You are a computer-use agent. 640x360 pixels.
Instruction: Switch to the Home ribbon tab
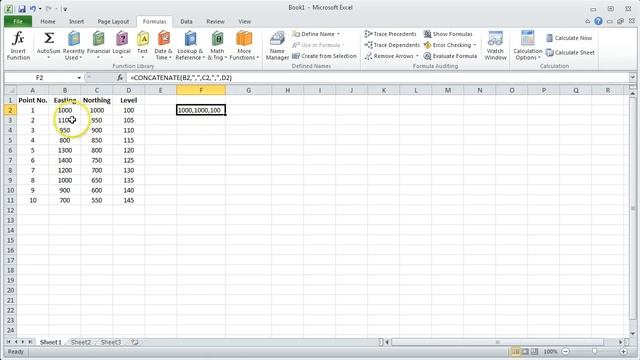pyautogui.click(x=48, y=21)
